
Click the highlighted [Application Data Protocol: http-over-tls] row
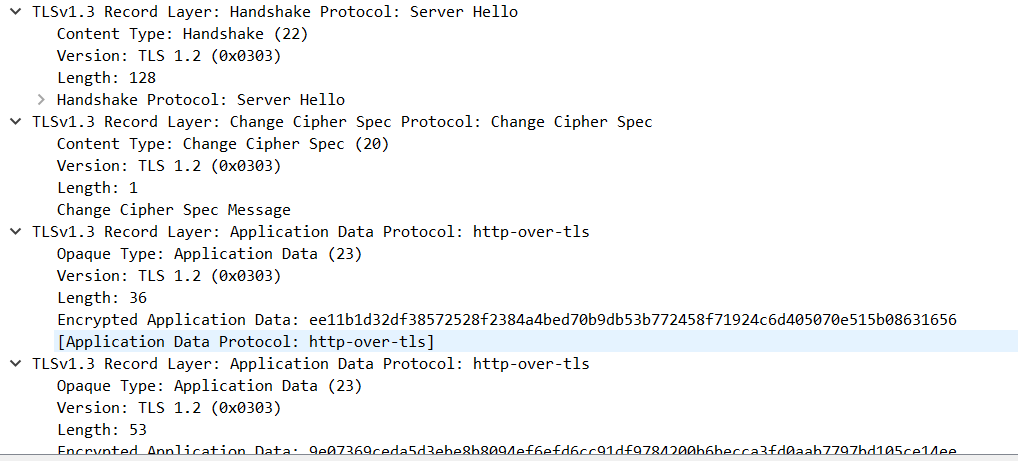245,342
